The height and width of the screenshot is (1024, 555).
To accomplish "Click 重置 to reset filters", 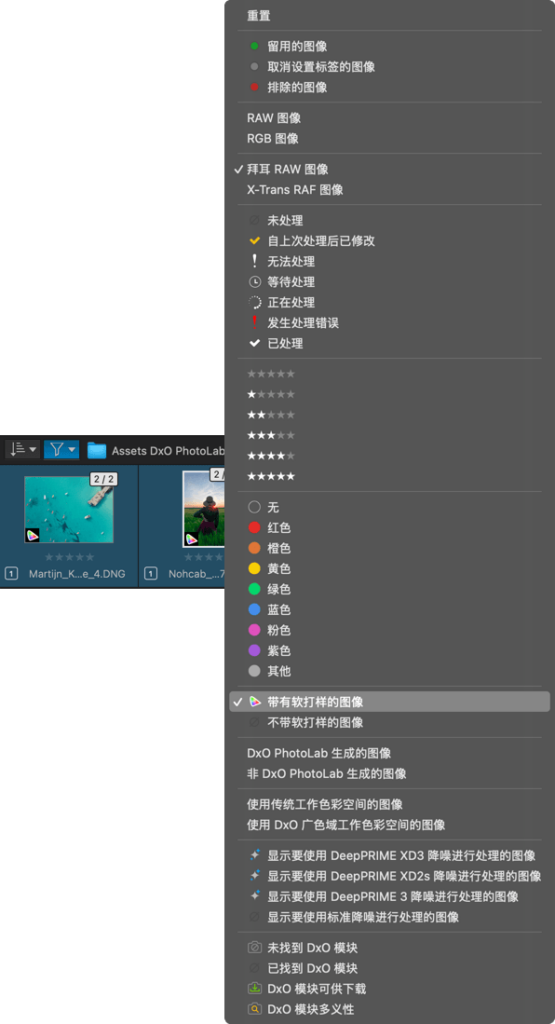I will point(259,16).
